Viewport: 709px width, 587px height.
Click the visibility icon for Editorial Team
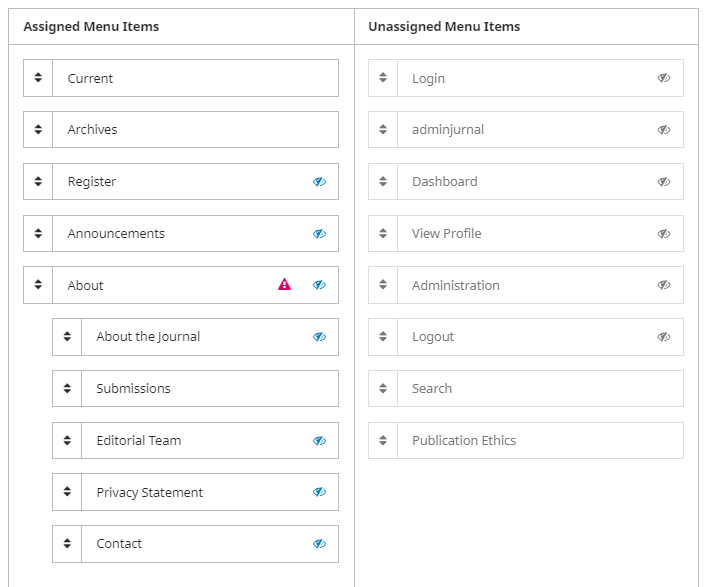click(319, 441)
